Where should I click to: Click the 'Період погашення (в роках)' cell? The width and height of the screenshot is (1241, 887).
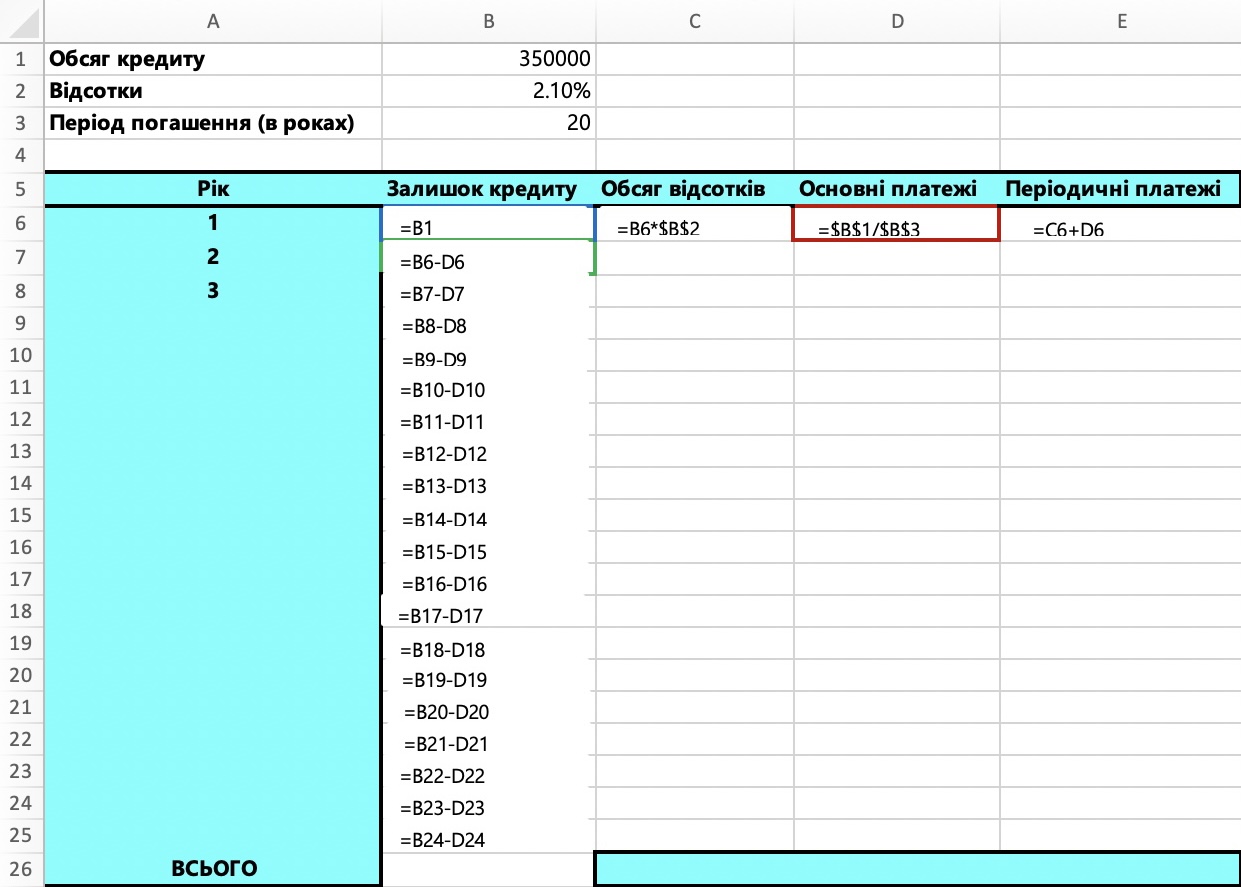tap(213, 124)
